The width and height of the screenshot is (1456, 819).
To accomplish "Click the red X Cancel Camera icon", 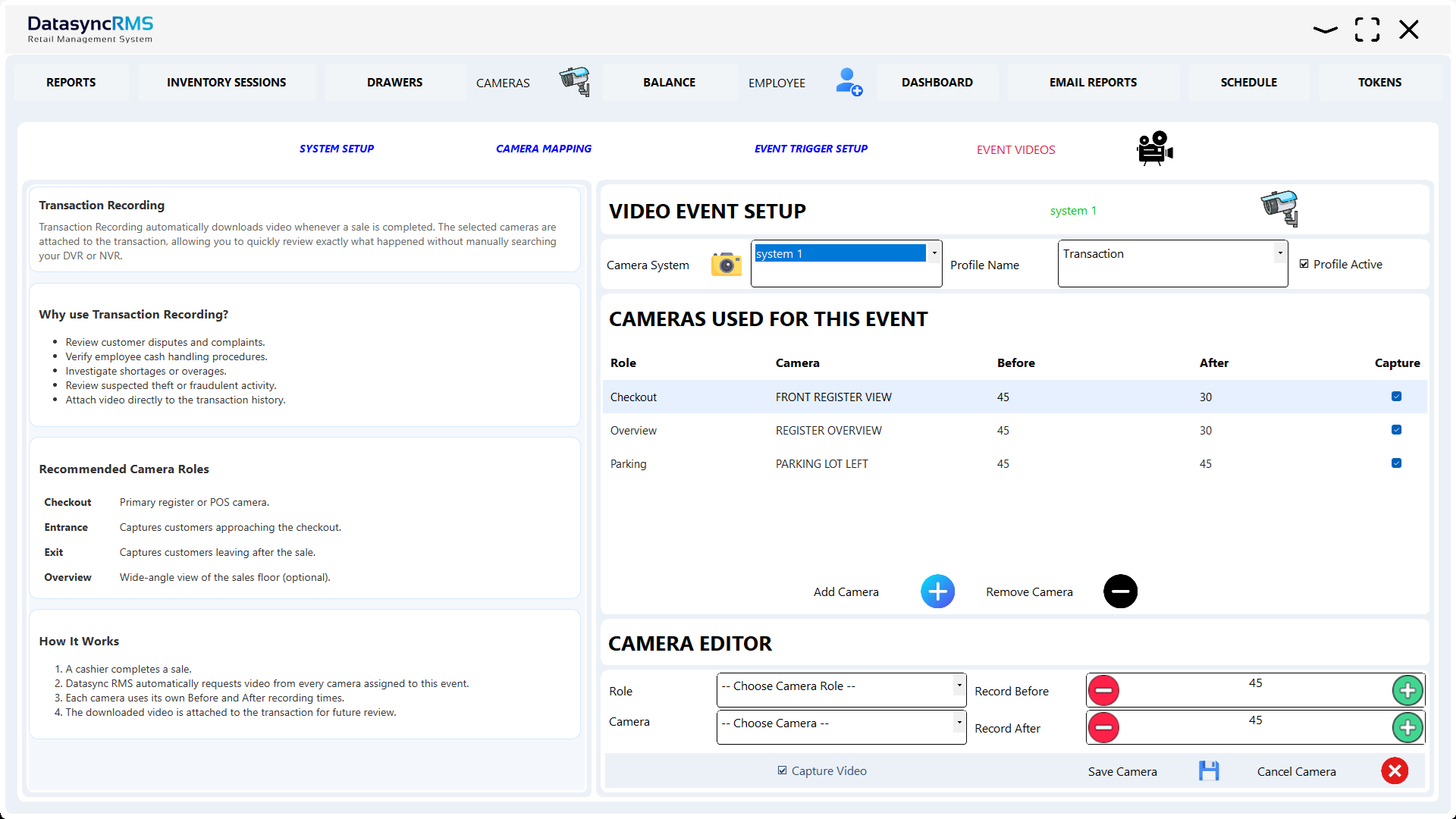I will 1395,771.
